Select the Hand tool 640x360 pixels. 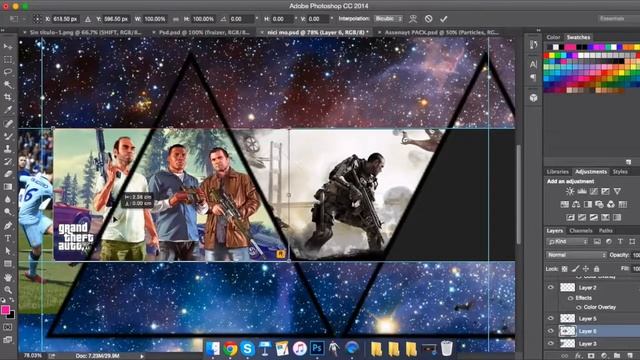tap(8, 277)
